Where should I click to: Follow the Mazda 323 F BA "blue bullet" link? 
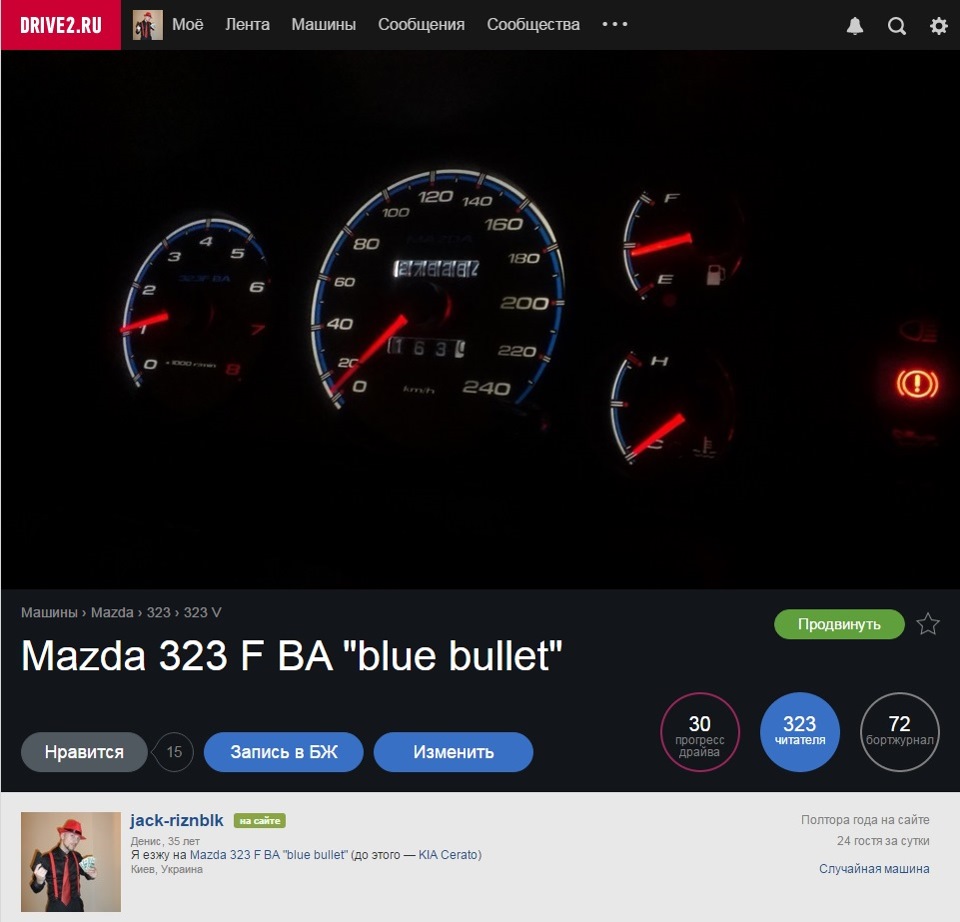[269, 855]
